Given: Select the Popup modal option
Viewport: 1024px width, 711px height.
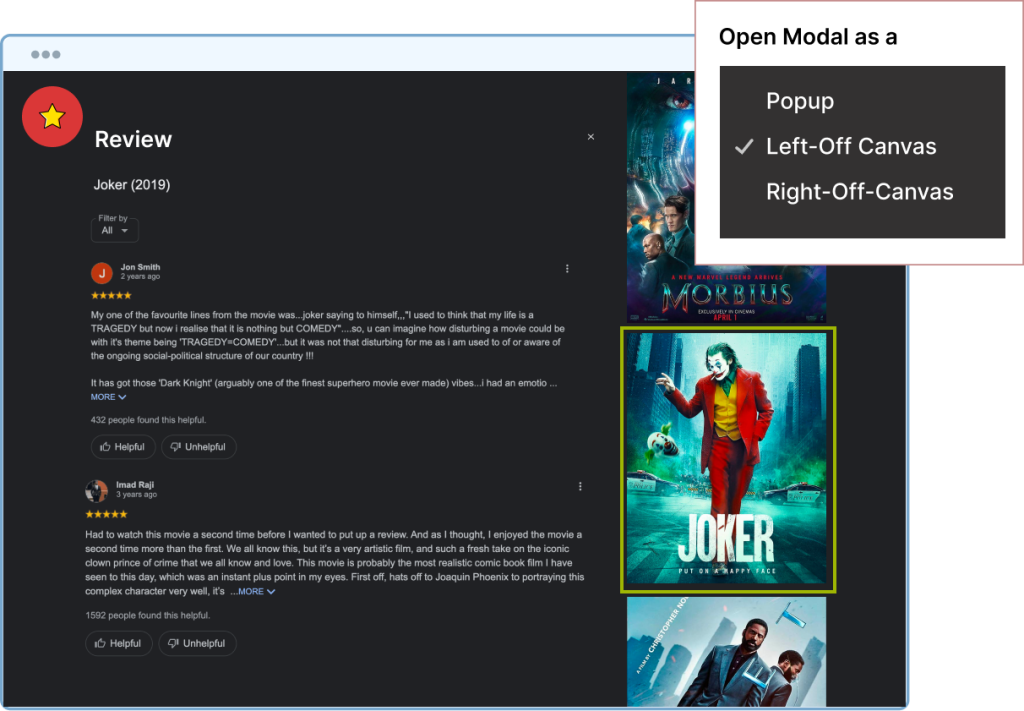Looking at the screenshot, I should coord(800,101).
